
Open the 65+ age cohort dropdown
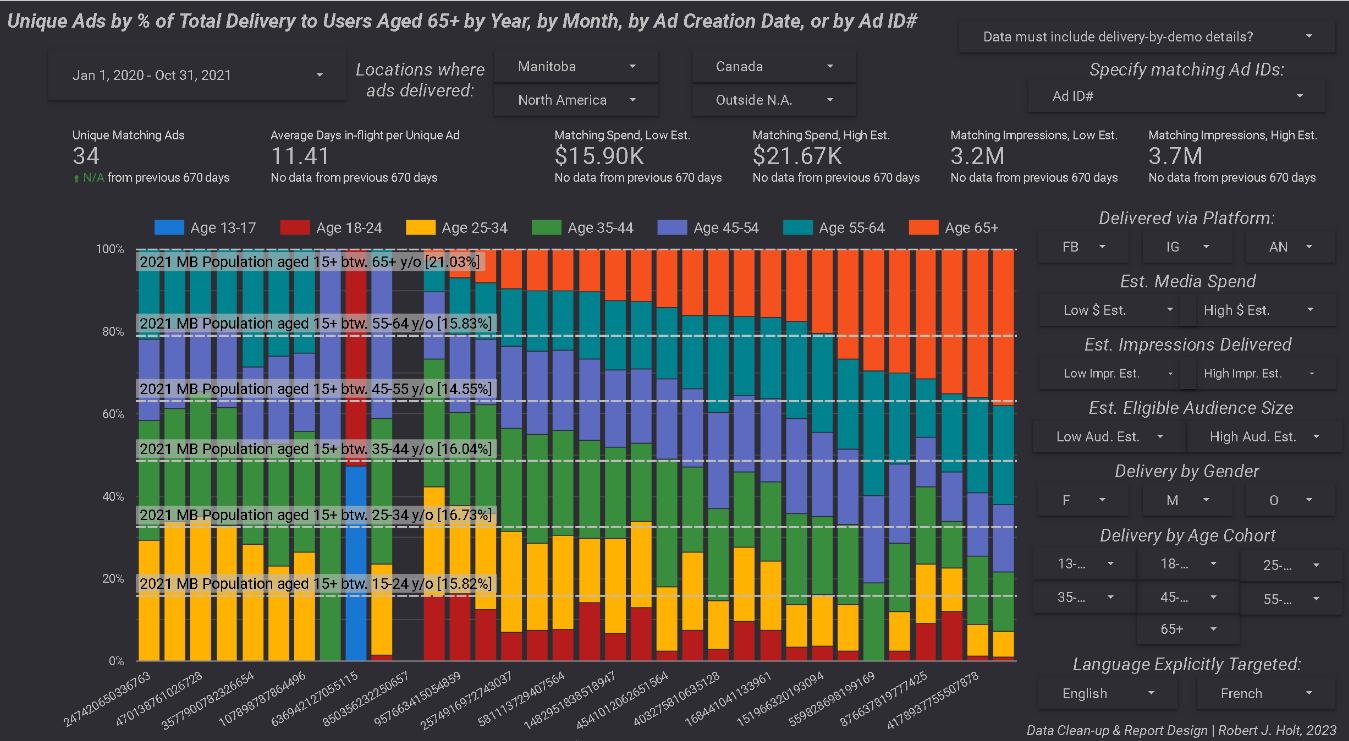click(1188, 629)
